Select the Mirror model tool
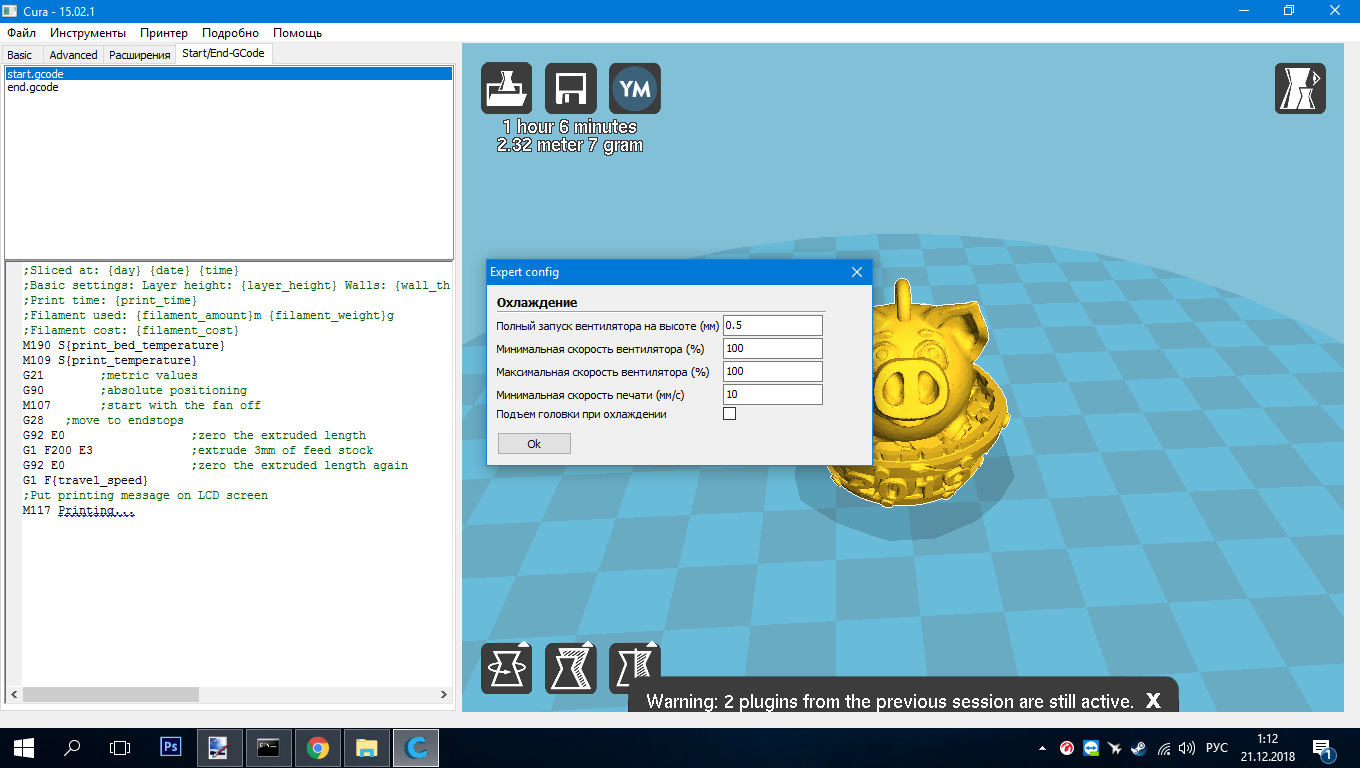This screenshot has width=1360, height=768. (635, 668)
